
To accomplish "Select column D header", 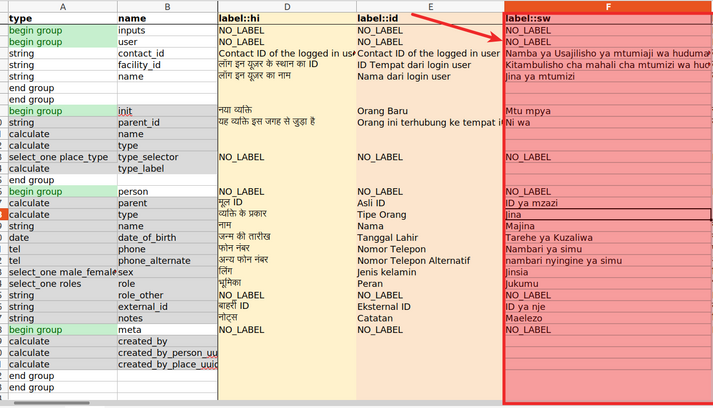I will 287,6.
